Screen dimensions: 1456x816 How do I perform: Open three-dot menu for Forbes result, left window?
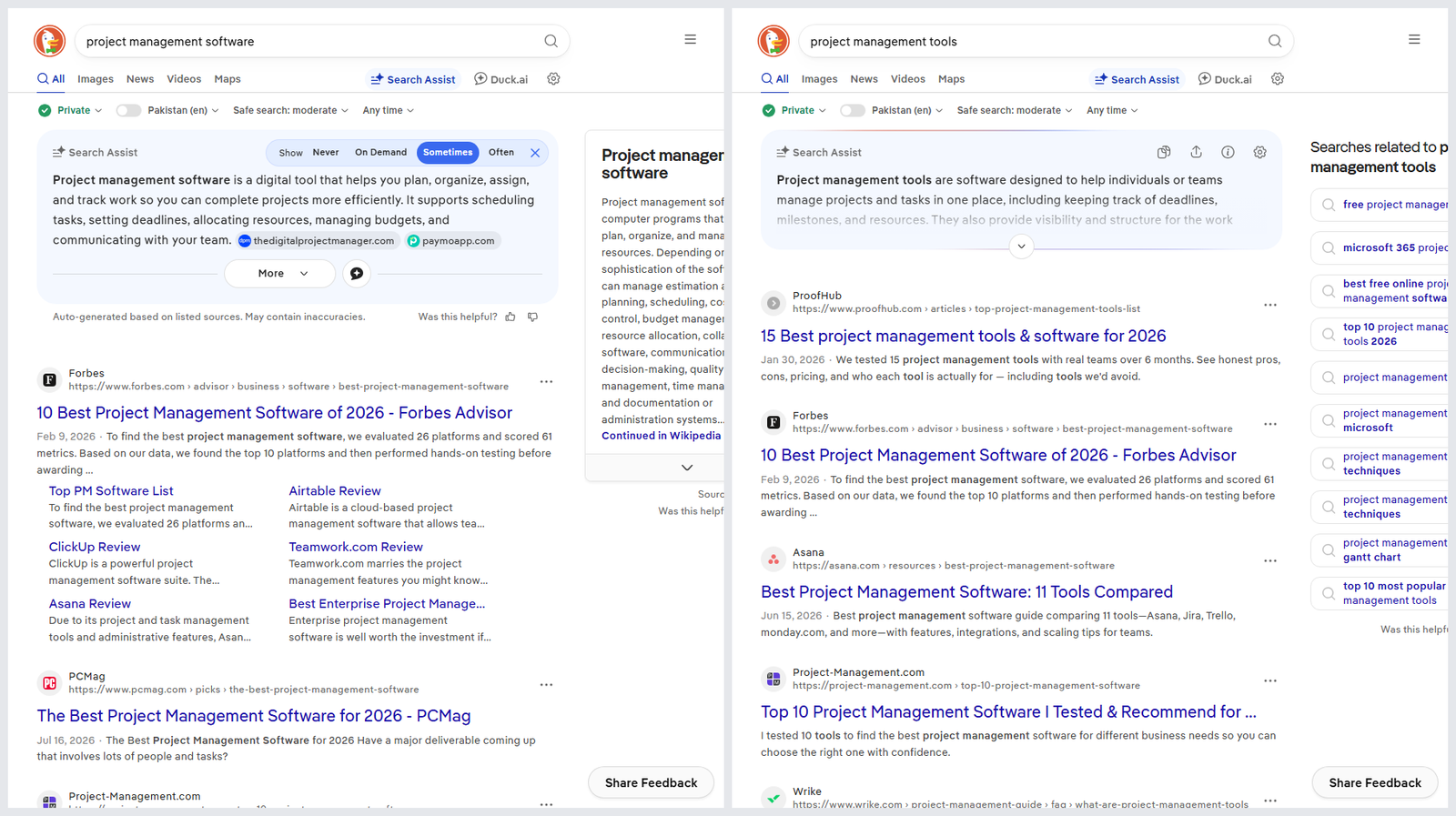point(546,382)
